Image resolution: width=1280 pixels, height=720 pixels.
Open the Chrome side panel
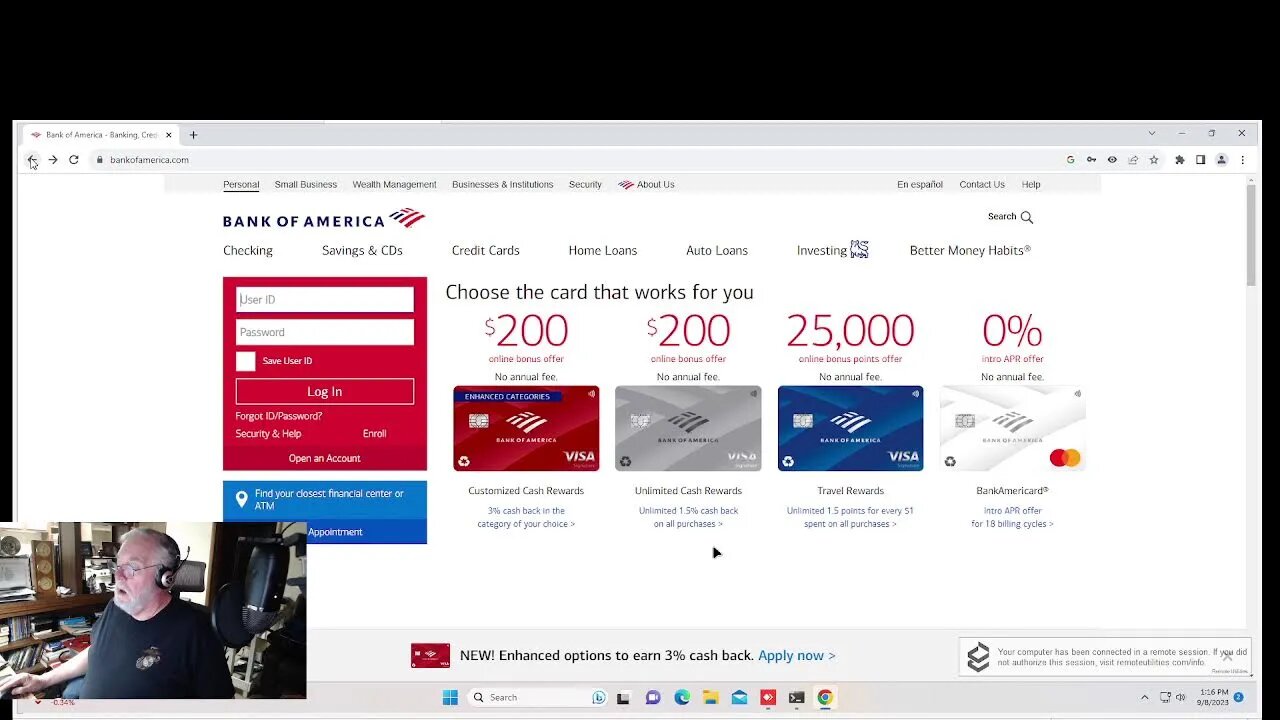coord(1201,160)
